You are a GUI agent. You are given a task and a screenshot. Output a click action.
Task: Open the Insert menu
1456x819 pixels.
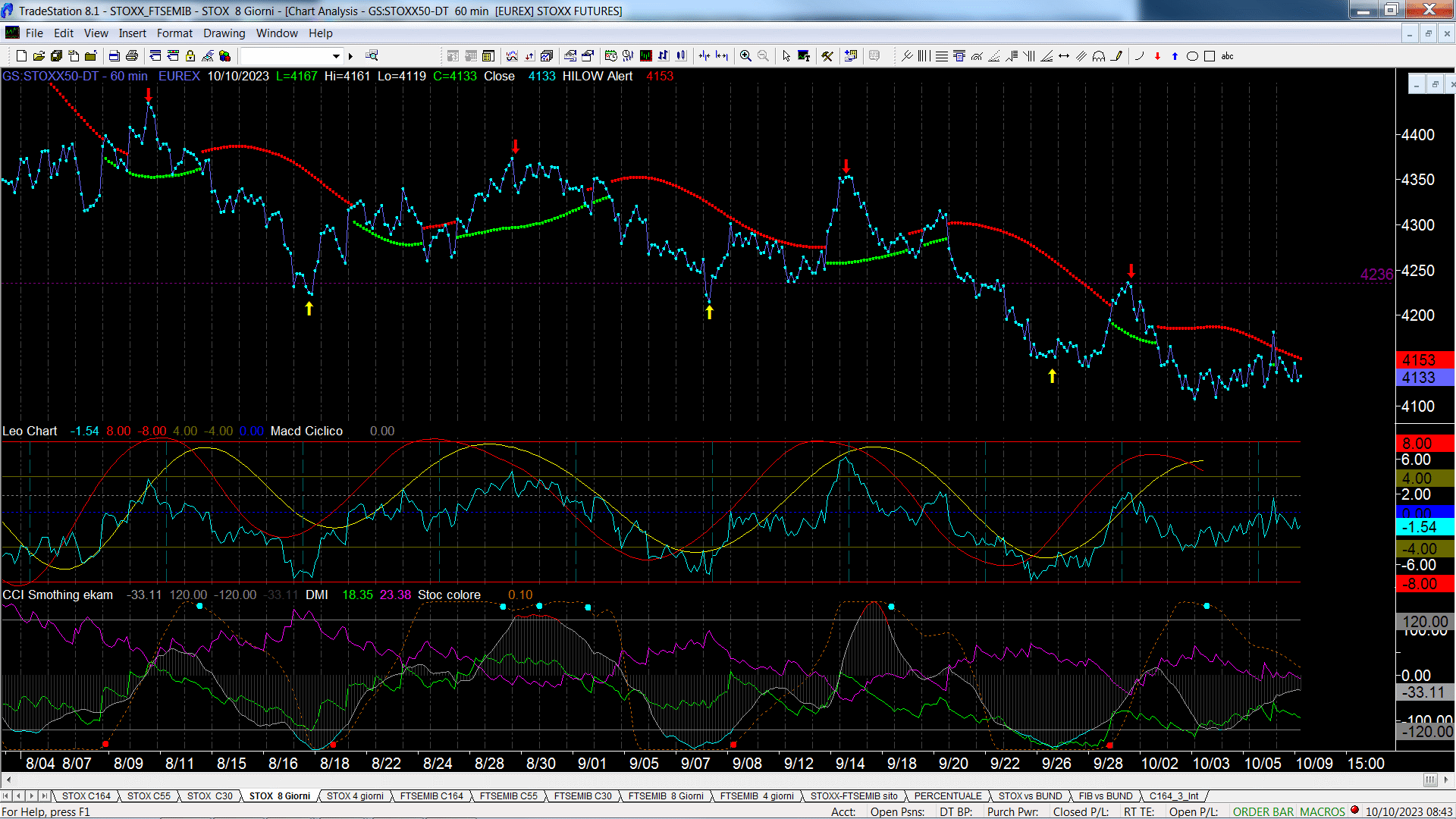(132, 33)
